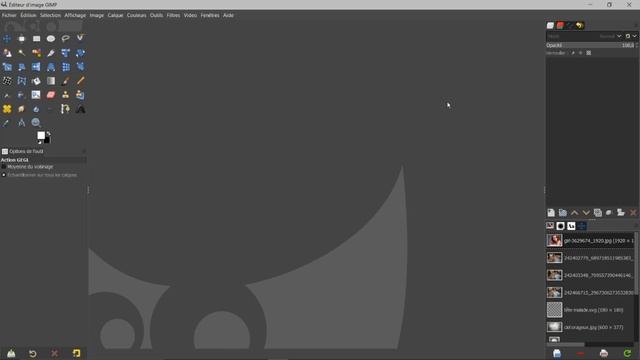Duplicate the layer button
The height and width of the screenshot is (360, 640).
pyautogui.click(x=598, y=213)
